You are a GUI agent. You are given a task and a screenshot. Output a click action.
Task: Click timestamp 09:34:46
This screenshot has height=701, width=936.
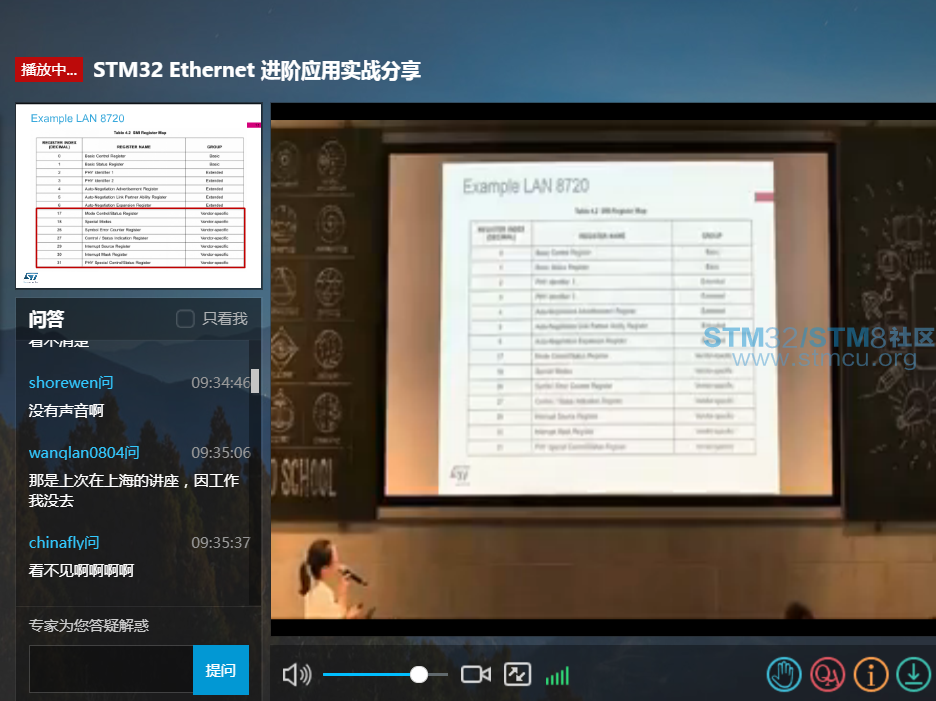click(x=221, y=383)
